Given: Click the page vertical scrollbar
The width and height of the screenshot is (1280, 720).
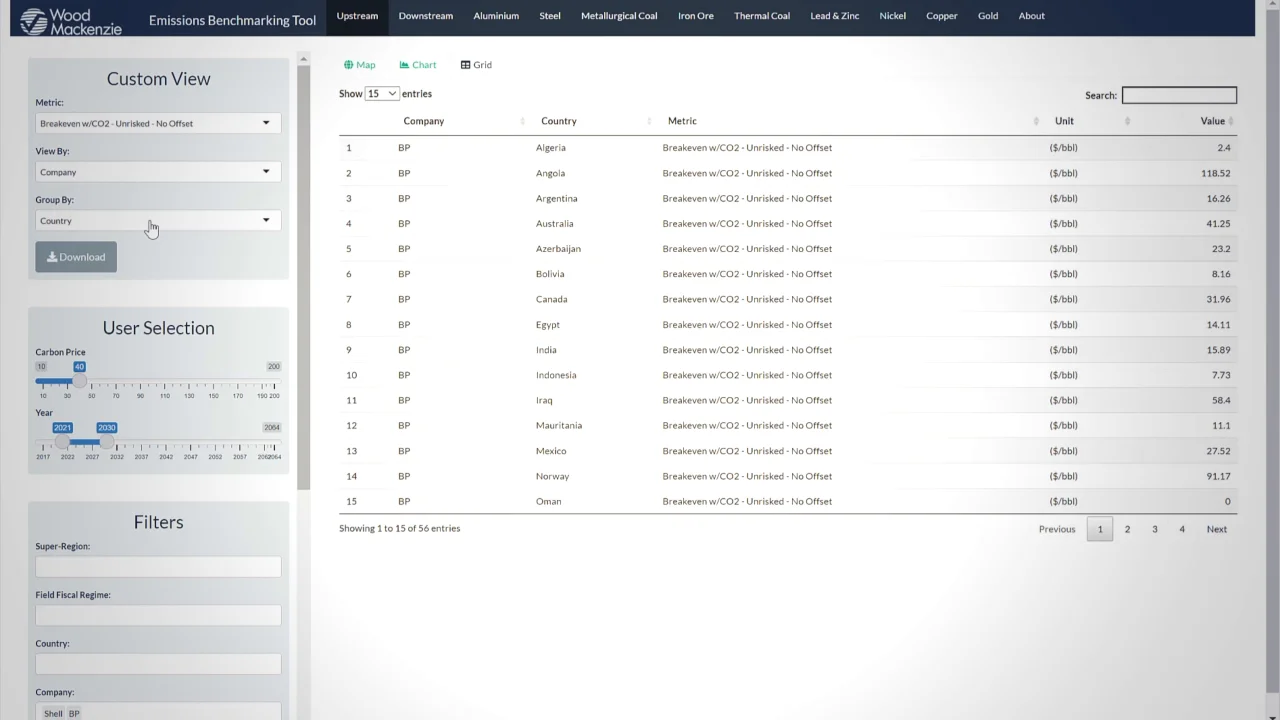Looking at the screenshot, I should [x=1272, y=350].
